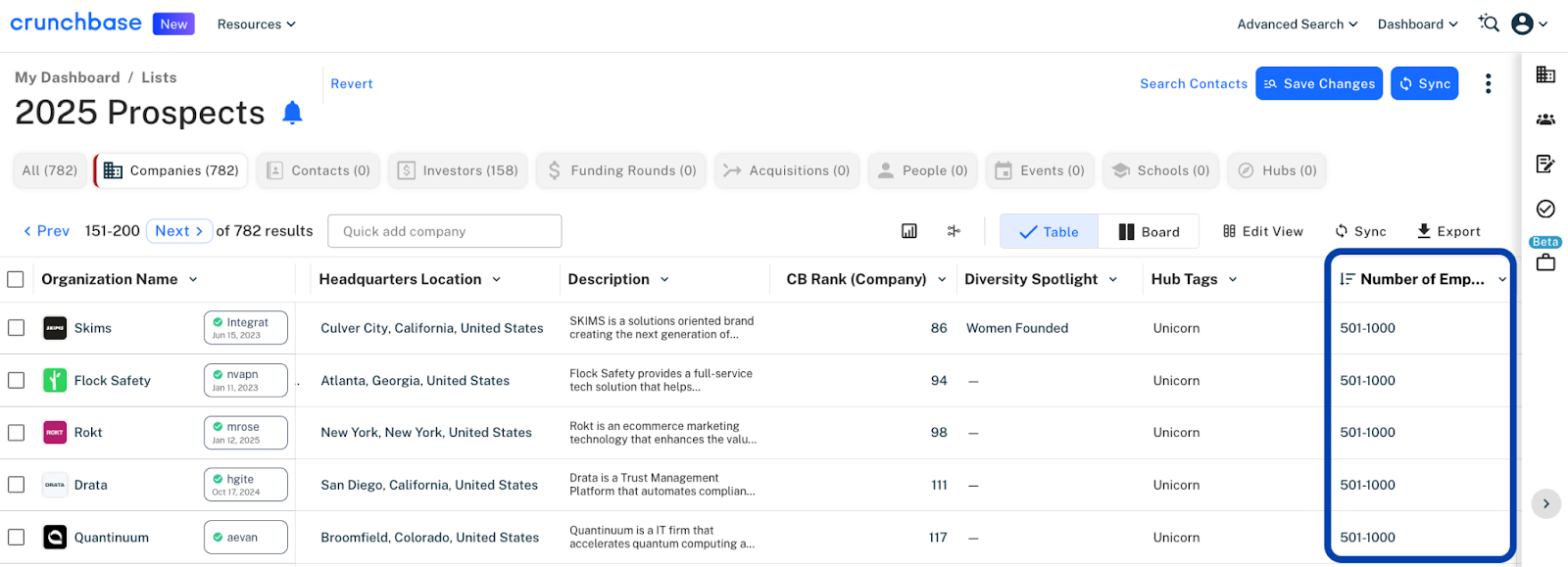Toggle the select-all header checkbox
1568x567 pixels.
point(16,279)
